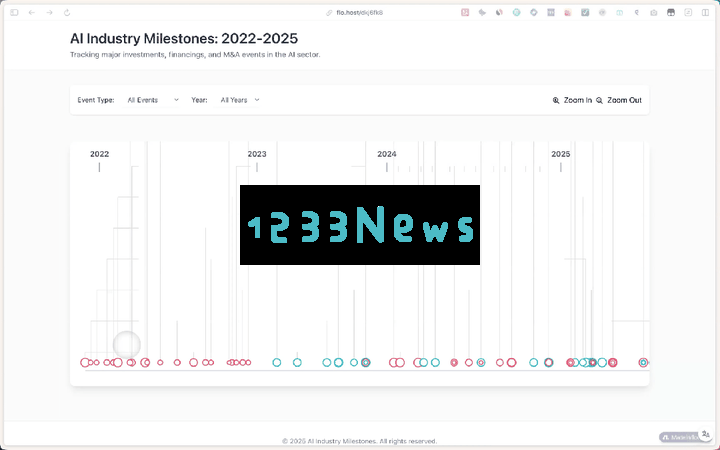Click the leftmost pink event marker on timeline

[x=84, y=363]
